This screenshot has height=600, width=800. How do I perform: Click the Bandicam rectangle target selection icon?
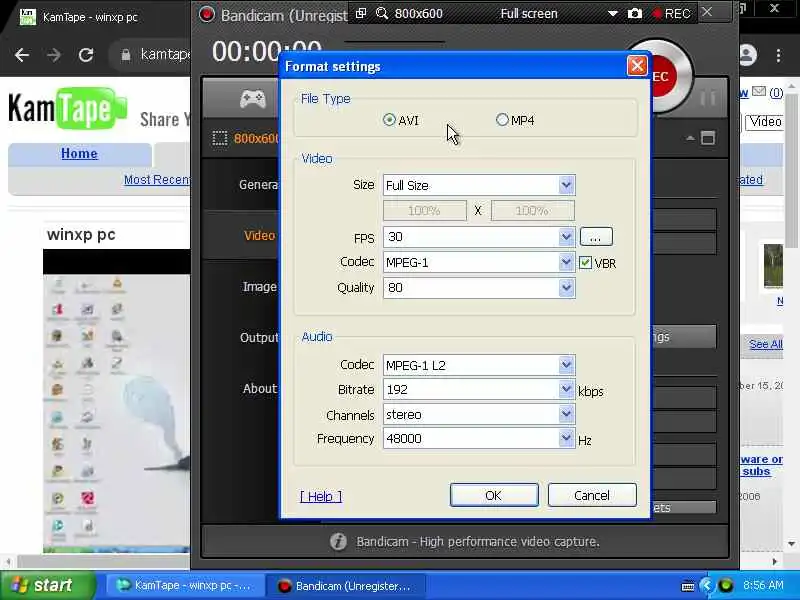pyautogui.click(x=220, y=138)
